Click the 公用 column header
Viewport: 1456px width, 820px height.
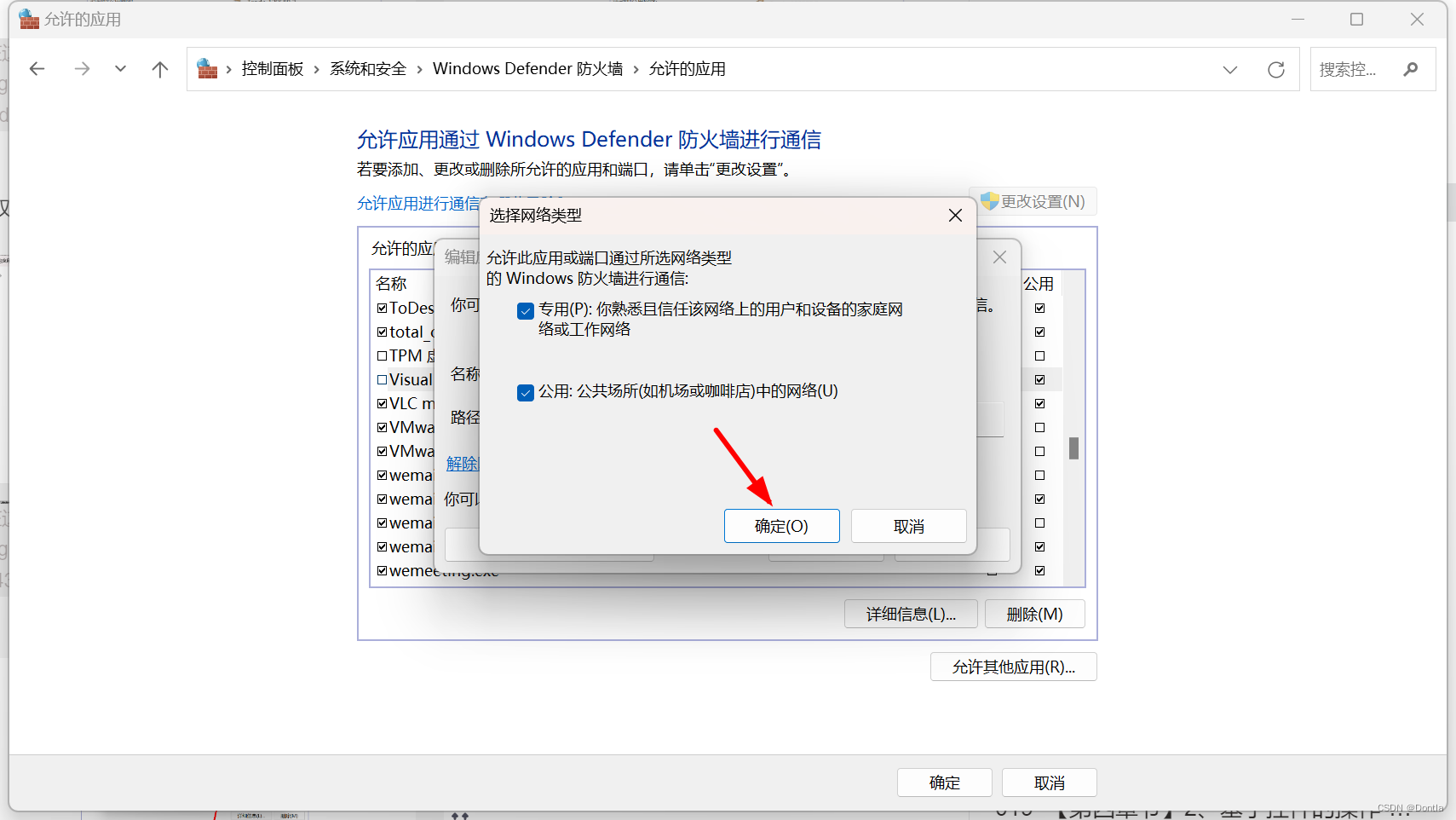1039,283
